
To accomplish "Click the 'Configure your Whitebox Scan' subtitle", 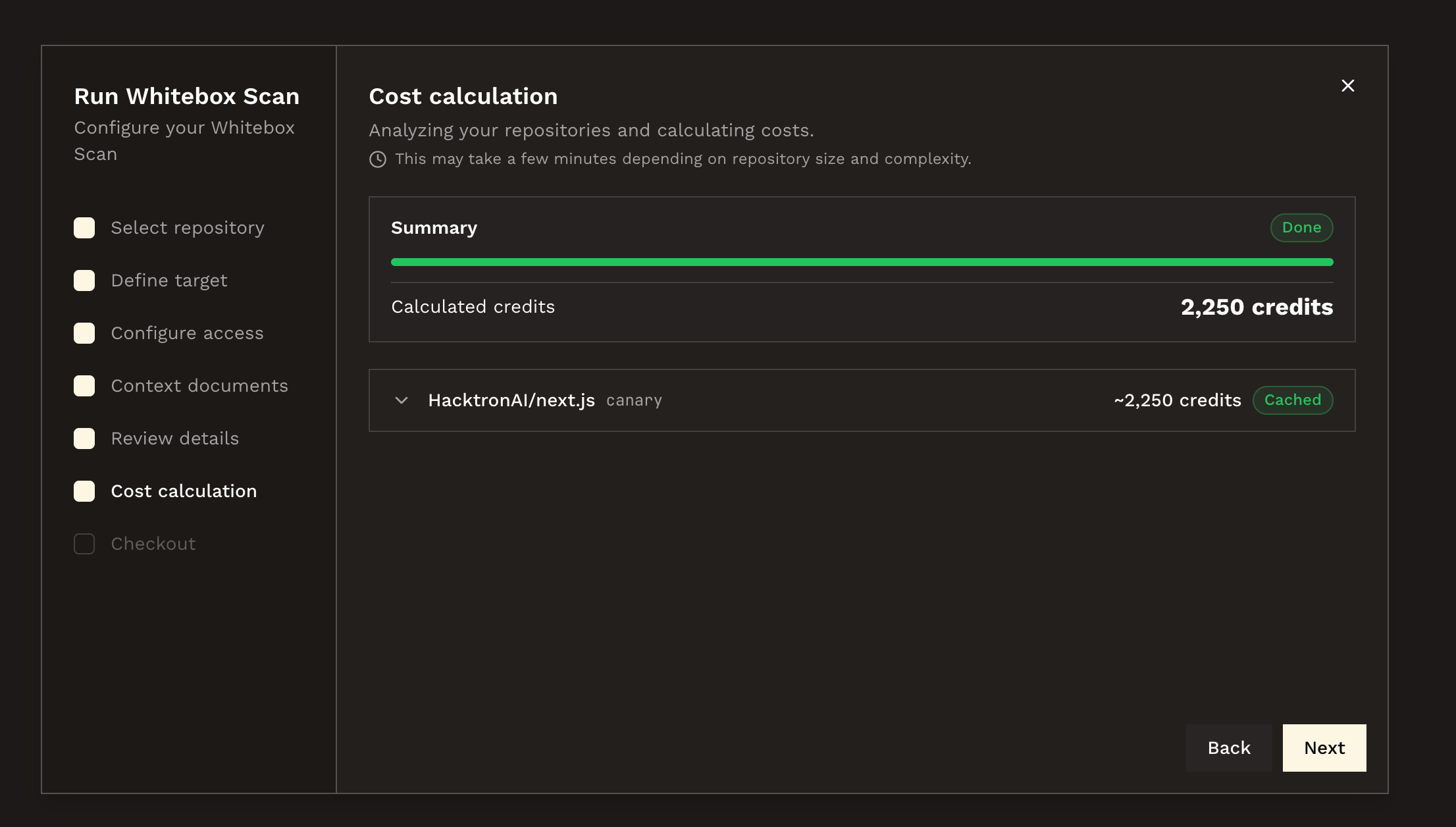I will pos(184,141).
